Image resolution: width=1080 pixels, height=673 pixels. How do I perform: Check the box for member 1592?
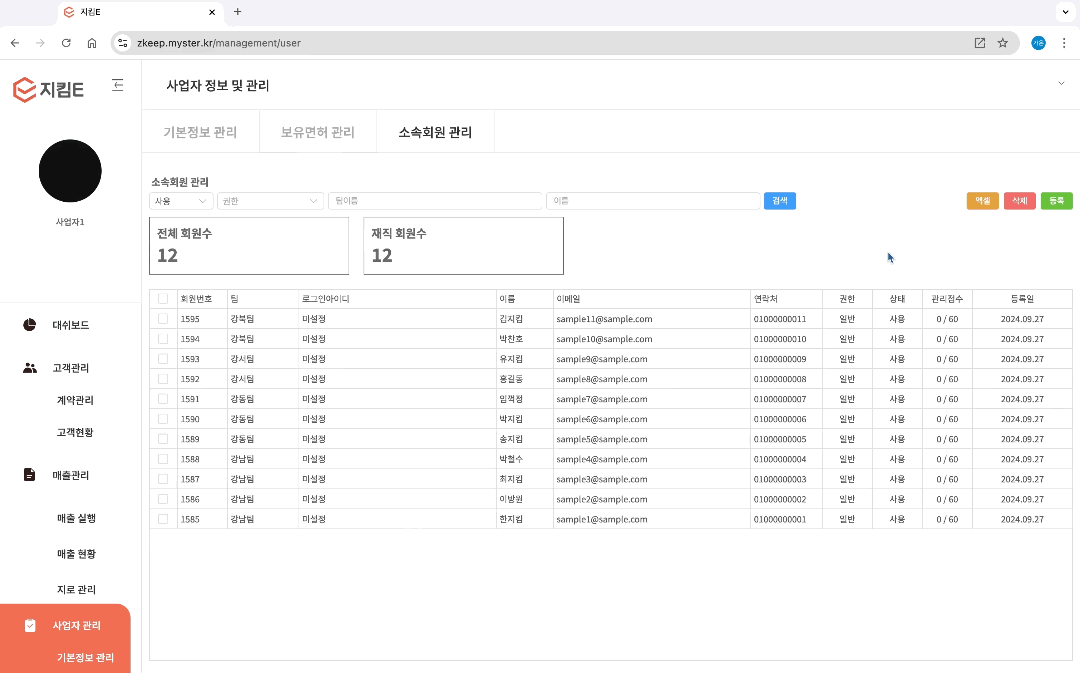point(163,378)
